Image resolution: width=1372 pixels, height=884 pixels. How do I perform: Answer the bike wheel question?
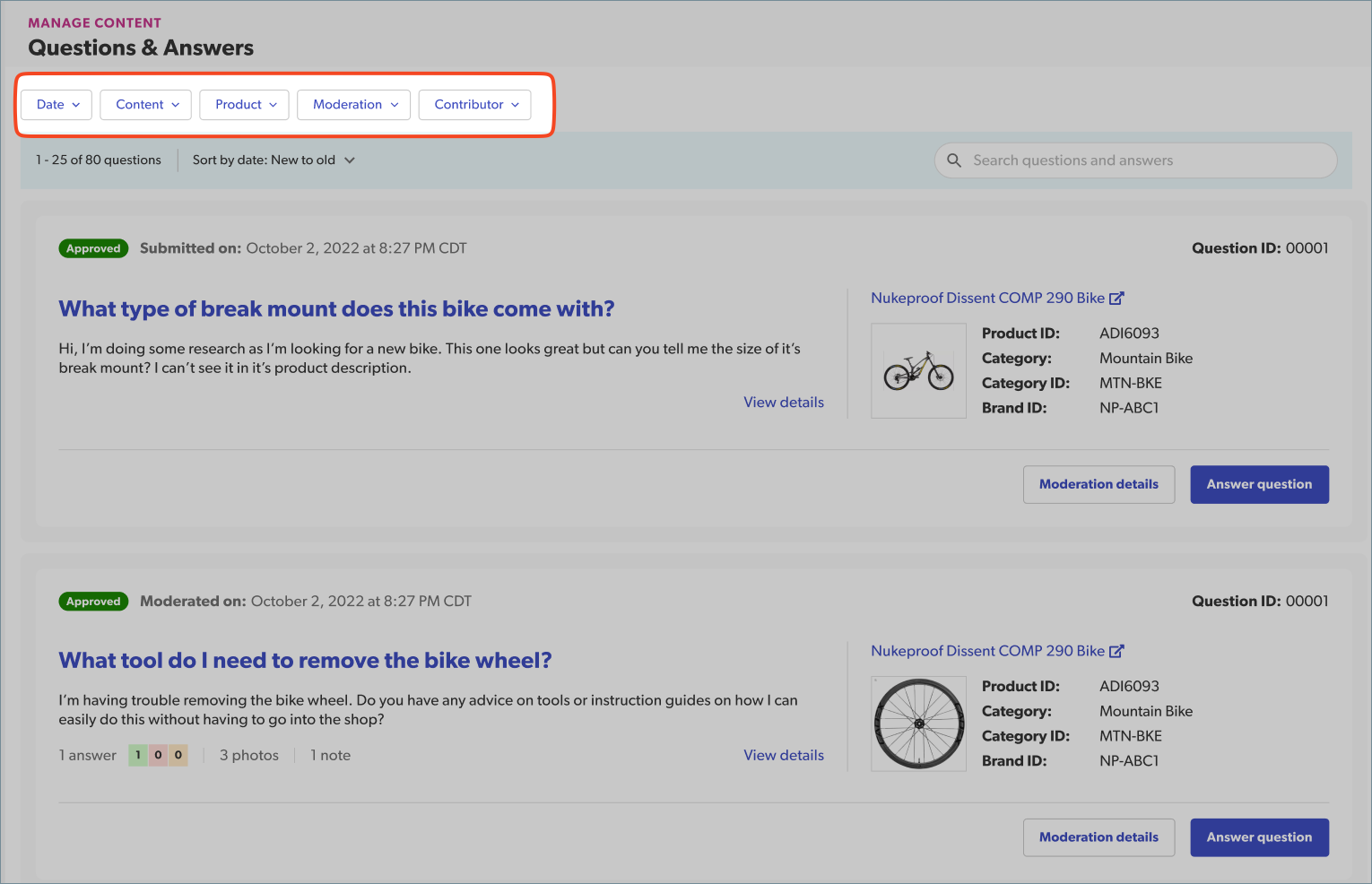pos(1259,837)
